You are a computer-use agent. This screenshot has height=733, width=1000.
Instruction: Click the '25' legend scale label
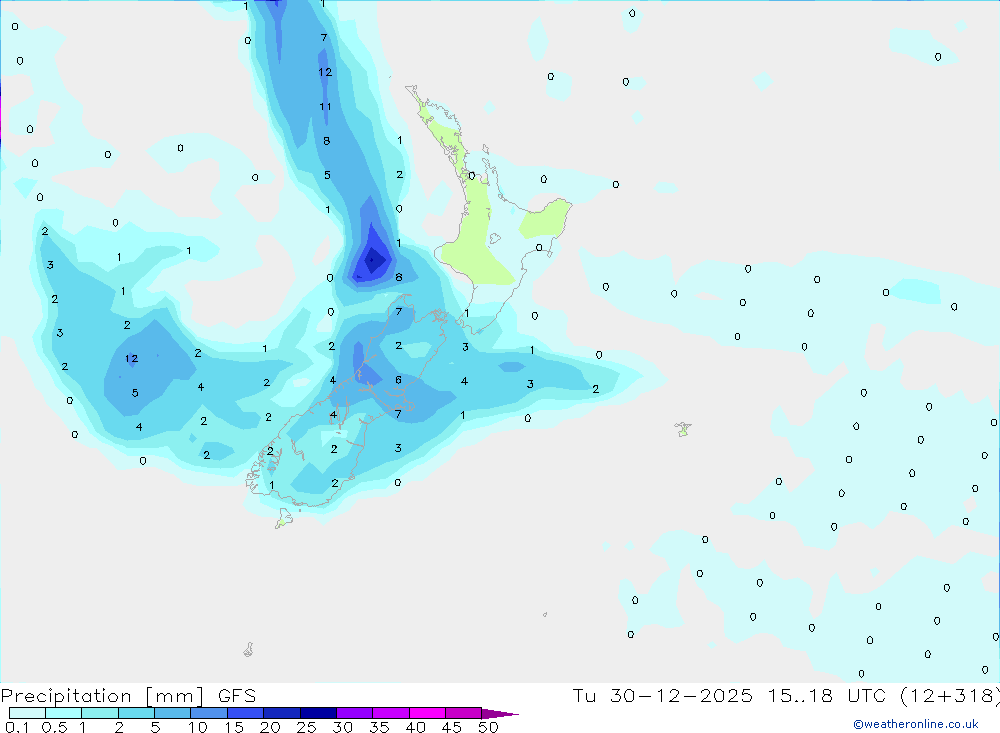coord(306,727)
